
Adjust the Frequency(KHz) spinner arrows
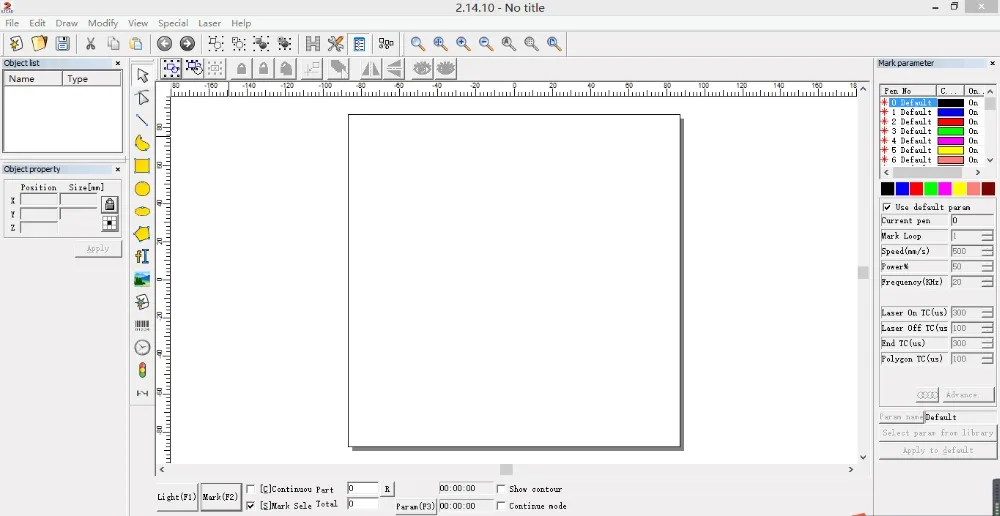point(987,282)
